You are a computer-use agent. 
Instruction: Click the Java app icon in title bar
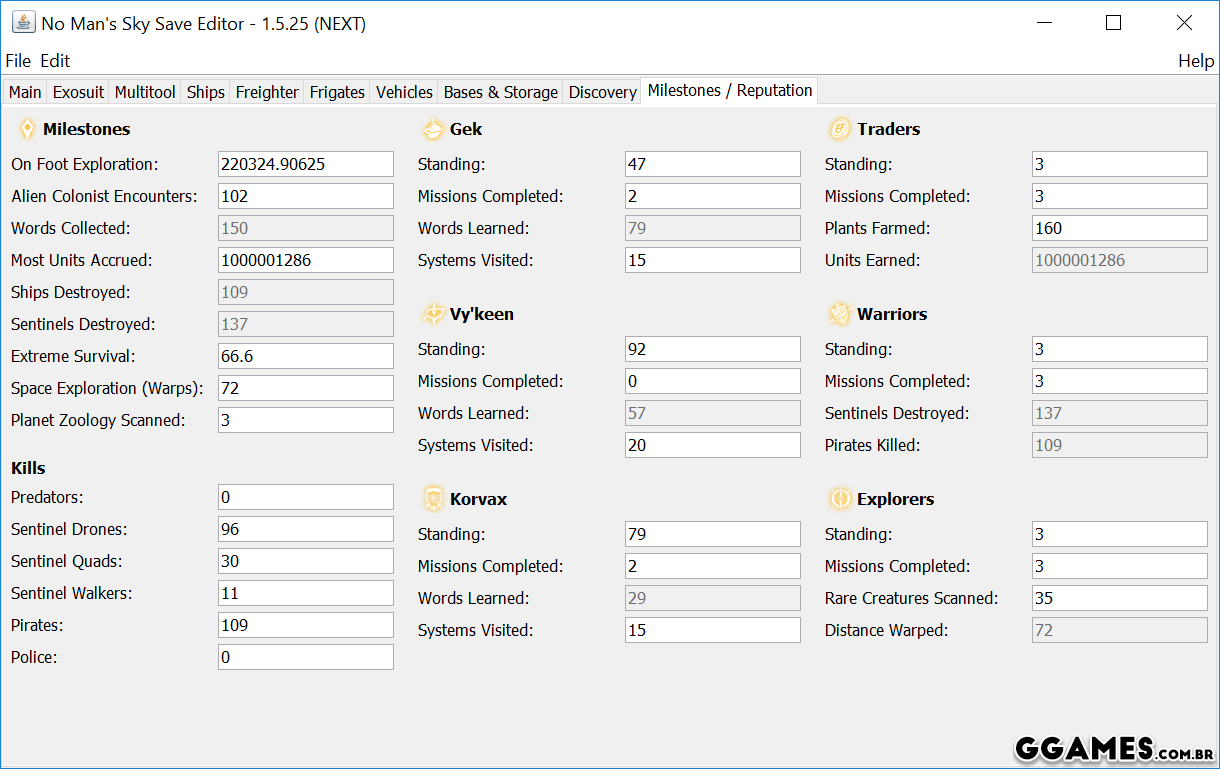[22, 23]
